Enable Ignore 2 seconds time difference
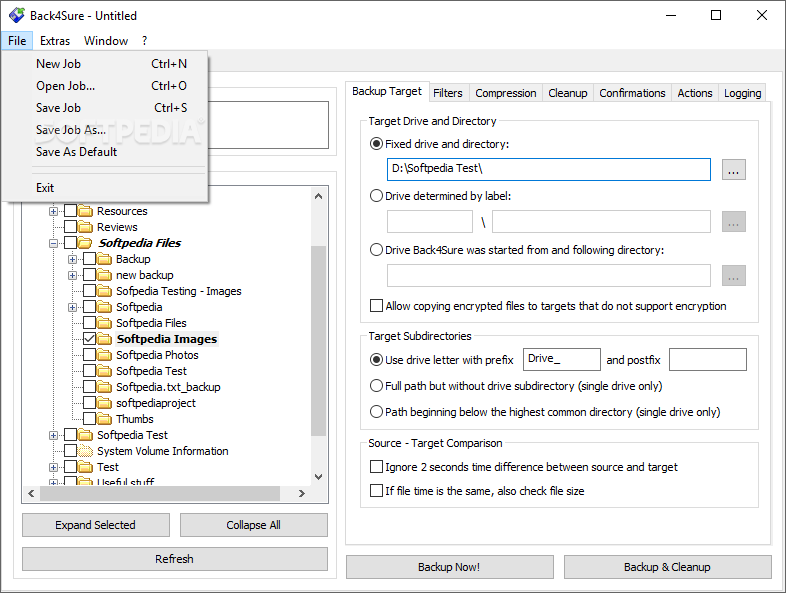The width and height of the screenshot is (786, 593). [376, 467]
